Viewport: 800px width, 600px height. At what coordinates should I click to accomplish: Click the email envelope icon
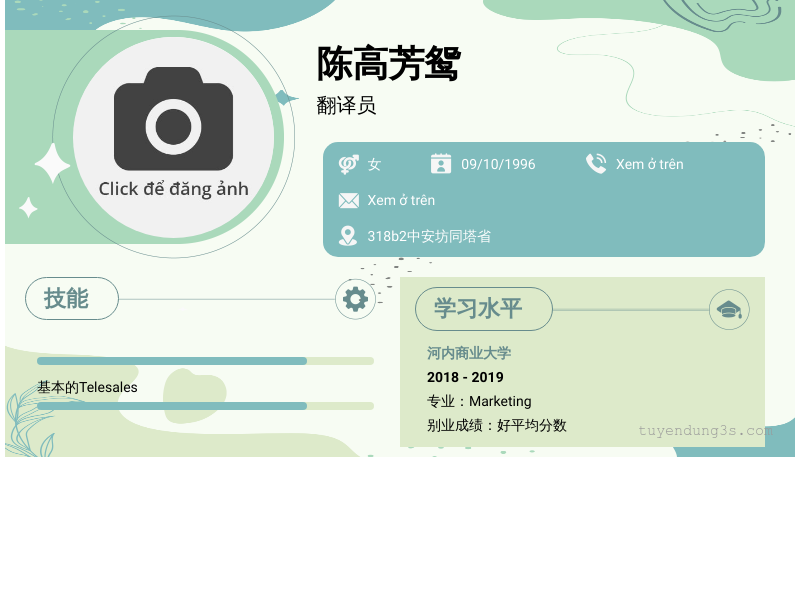(348, 200)
